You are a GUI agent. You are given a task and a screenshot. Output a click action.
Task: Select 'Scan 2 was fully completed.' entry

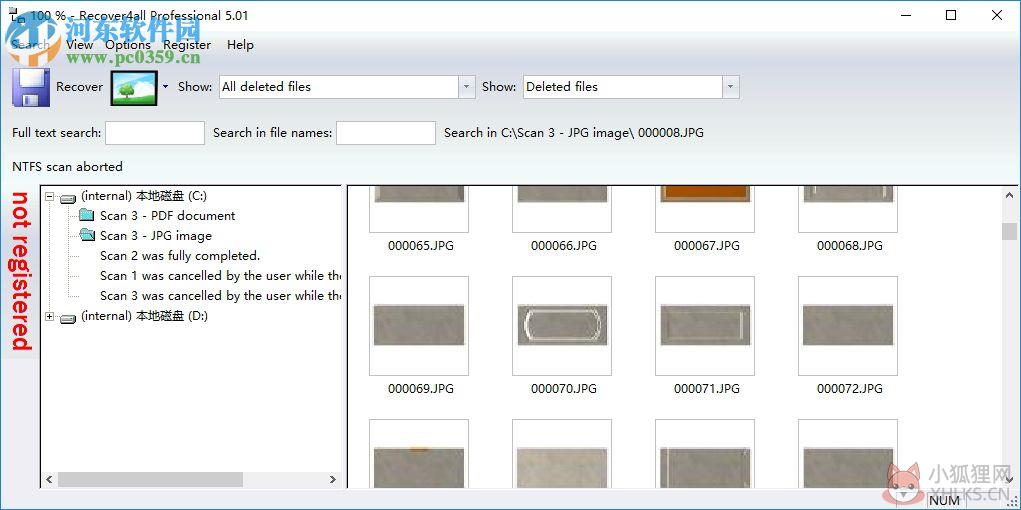pos(180,256)
